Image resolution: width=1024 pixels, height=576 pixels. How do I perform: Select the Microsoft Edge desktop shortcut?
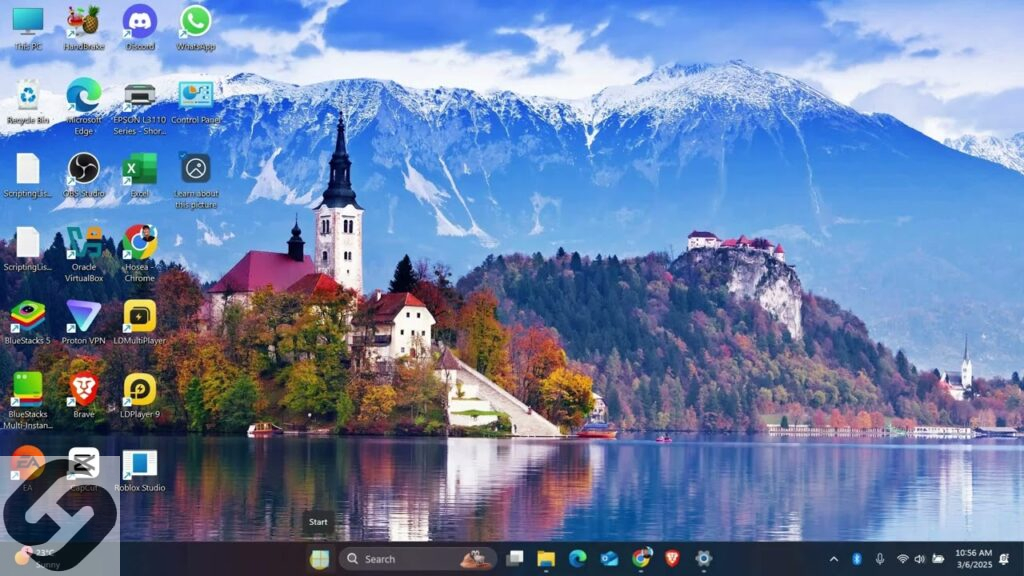pos(84,106)
